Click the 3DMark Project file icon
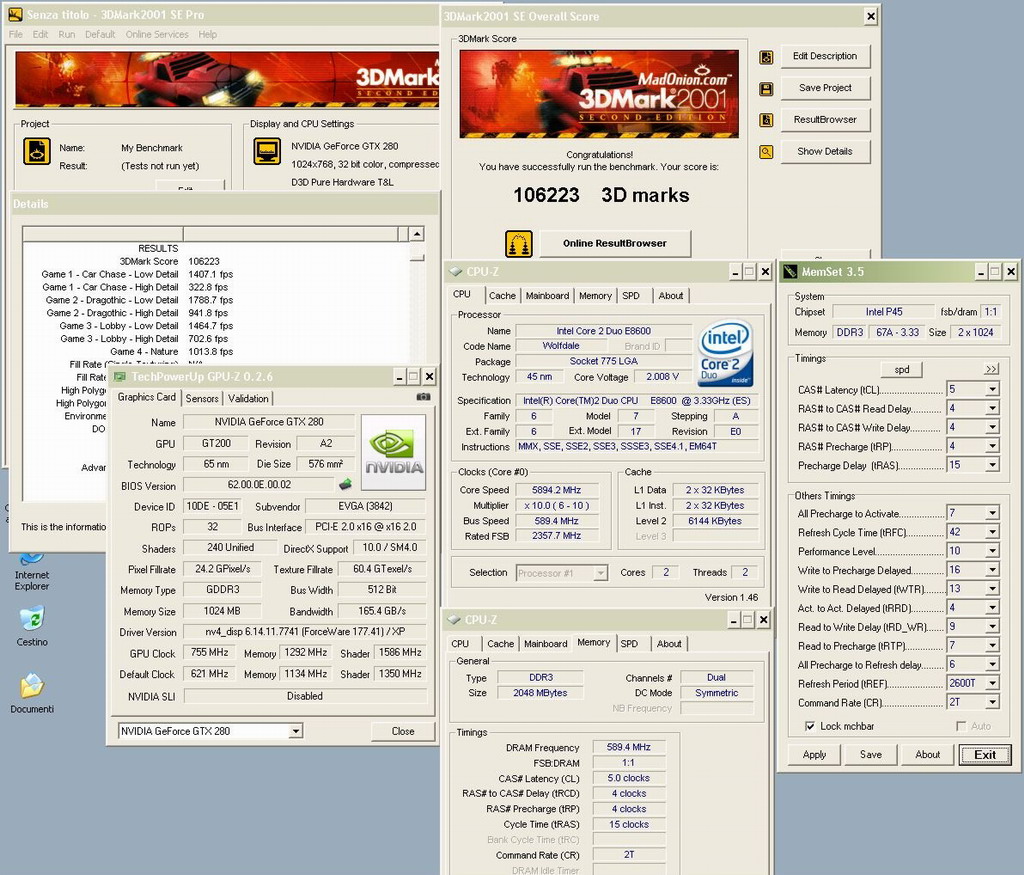 (x=37, y=151)
